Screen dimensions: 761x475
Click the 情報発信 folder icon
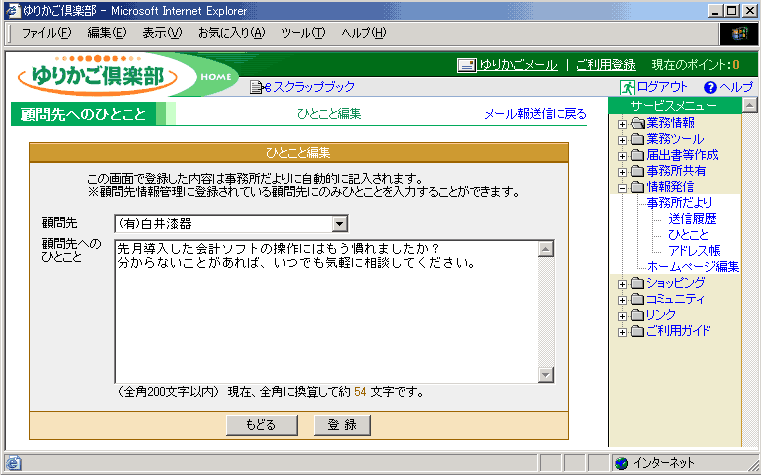(x=637, y=187)
